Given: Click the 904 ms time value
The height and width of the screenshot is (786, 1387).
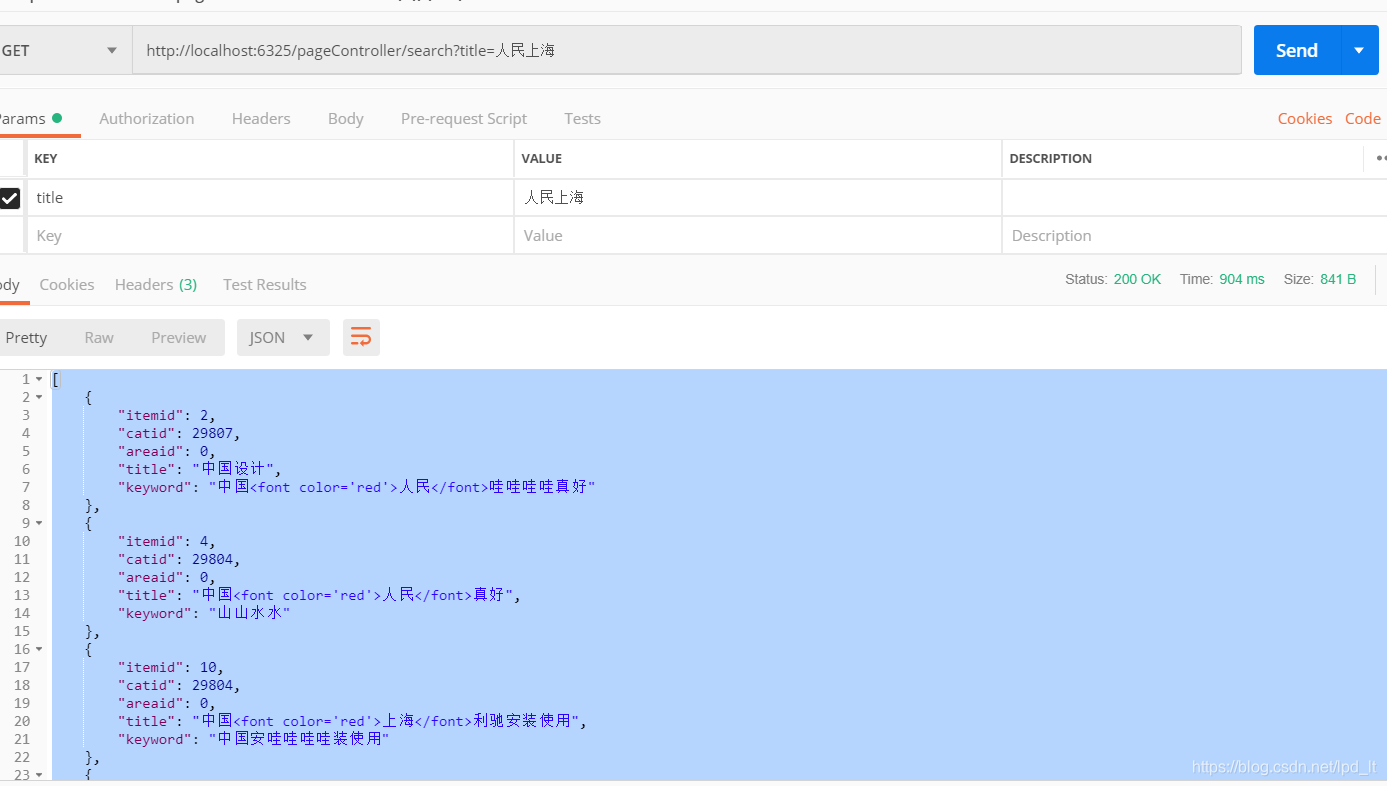Looking at the screenshot, I should coord(1242,279).
